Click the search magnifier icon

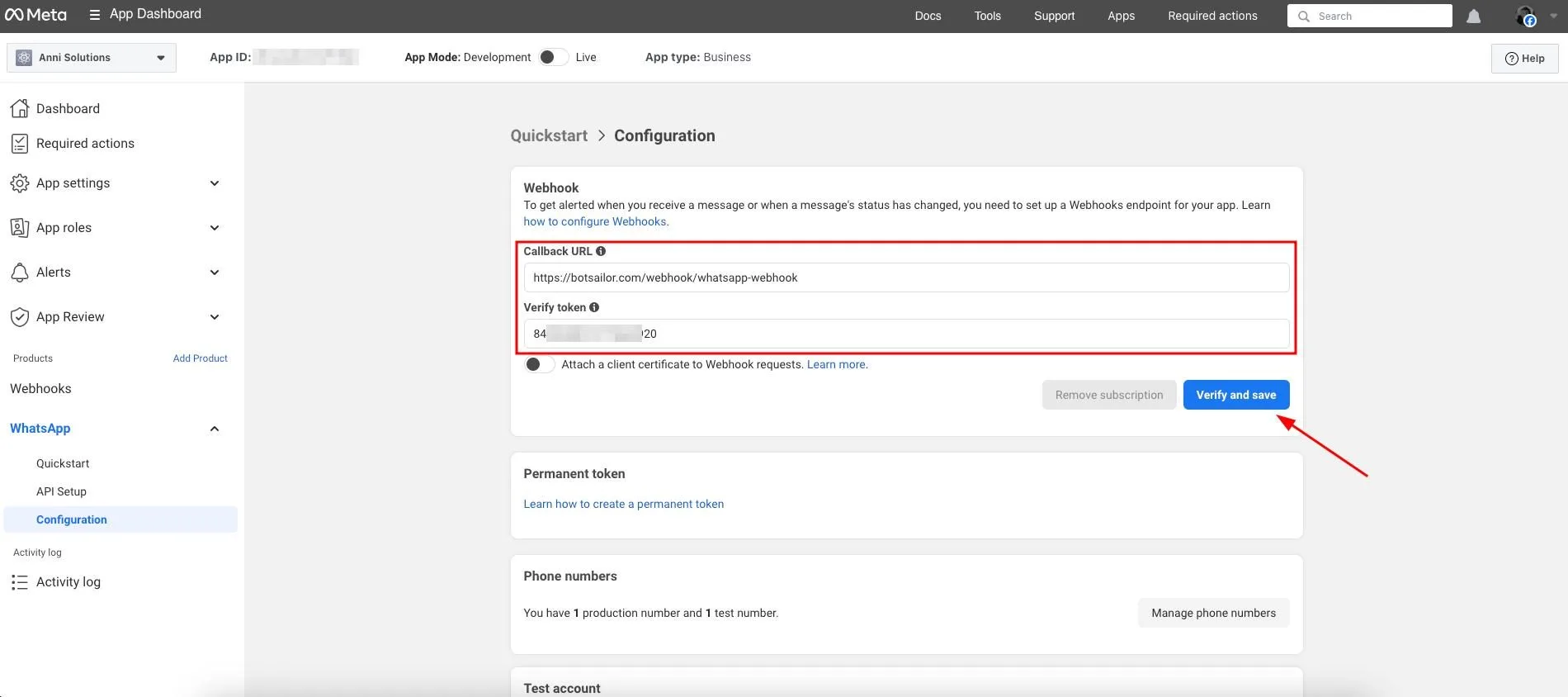(x=1304, y=16)
